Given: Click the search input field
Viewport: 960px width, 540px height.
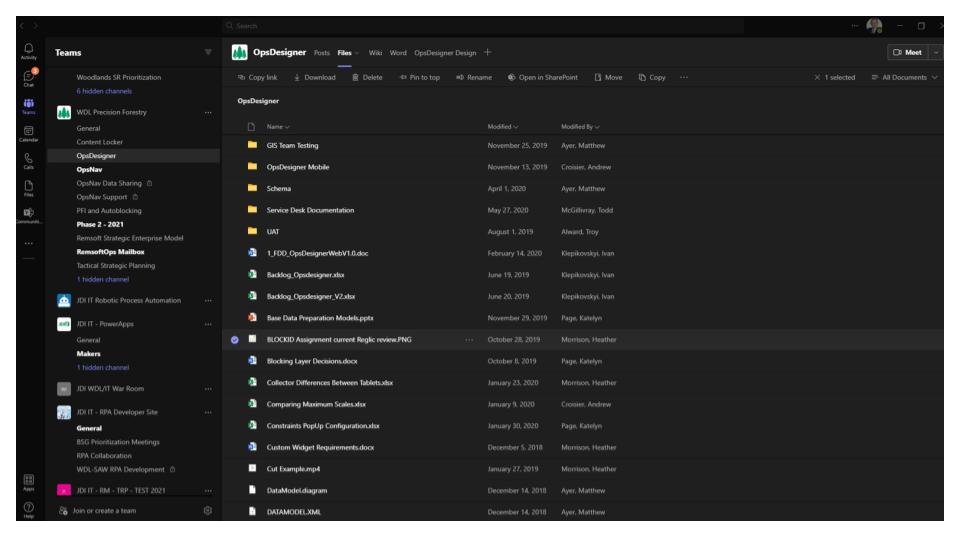Looking at the screenshot, I should pyautogui.click(x=484, y=26).
